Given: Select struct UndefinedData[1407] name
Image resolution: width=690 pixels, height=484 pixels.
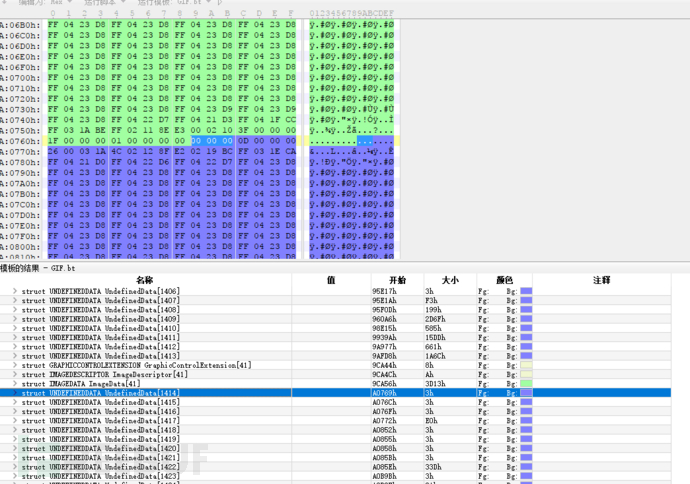Looking at the screenshot, I should [101, 300].
